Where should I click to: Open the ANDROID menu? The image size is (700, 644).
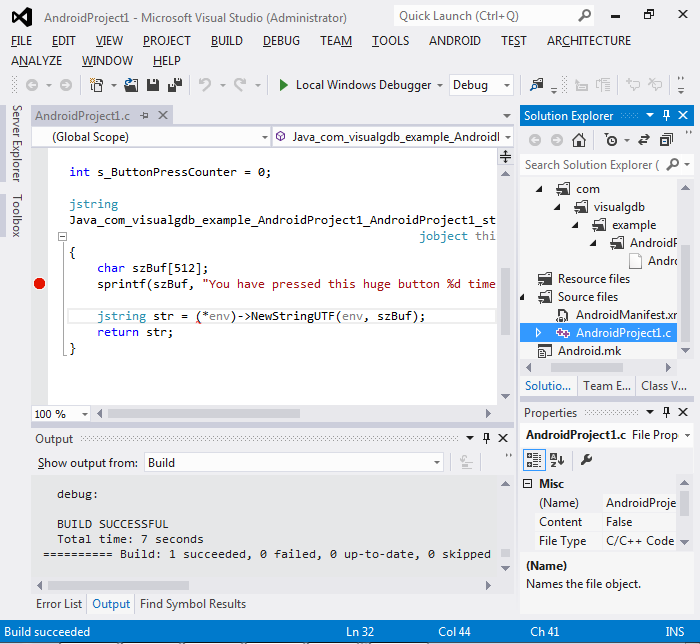tap(454, 41)
